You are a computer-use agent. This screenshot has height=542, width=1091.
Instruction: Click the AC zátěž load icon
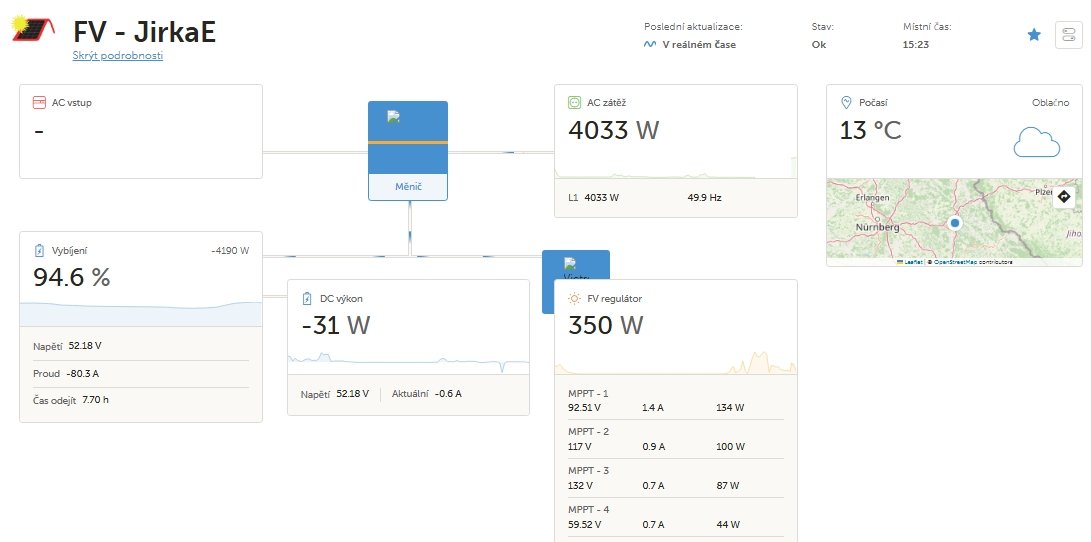tap(575, 102)
